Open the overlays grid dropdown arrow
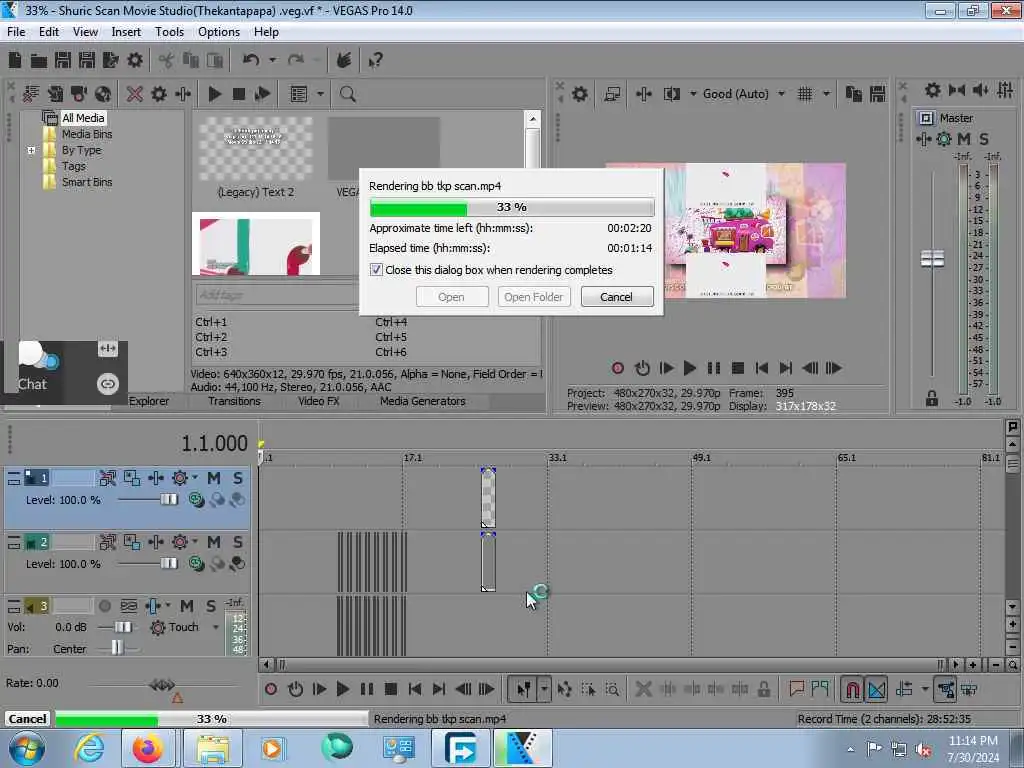 point(826,94)
